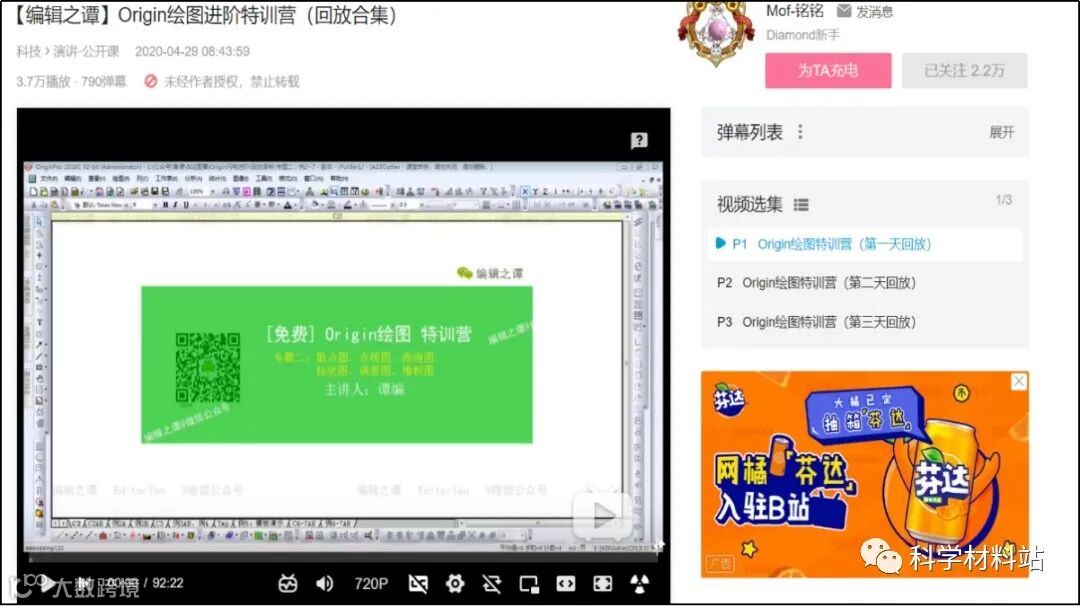The height and width of the screenshot is (607, 1080).
Task: Click the radiation icon in player bar
Action: pos(639,584)
